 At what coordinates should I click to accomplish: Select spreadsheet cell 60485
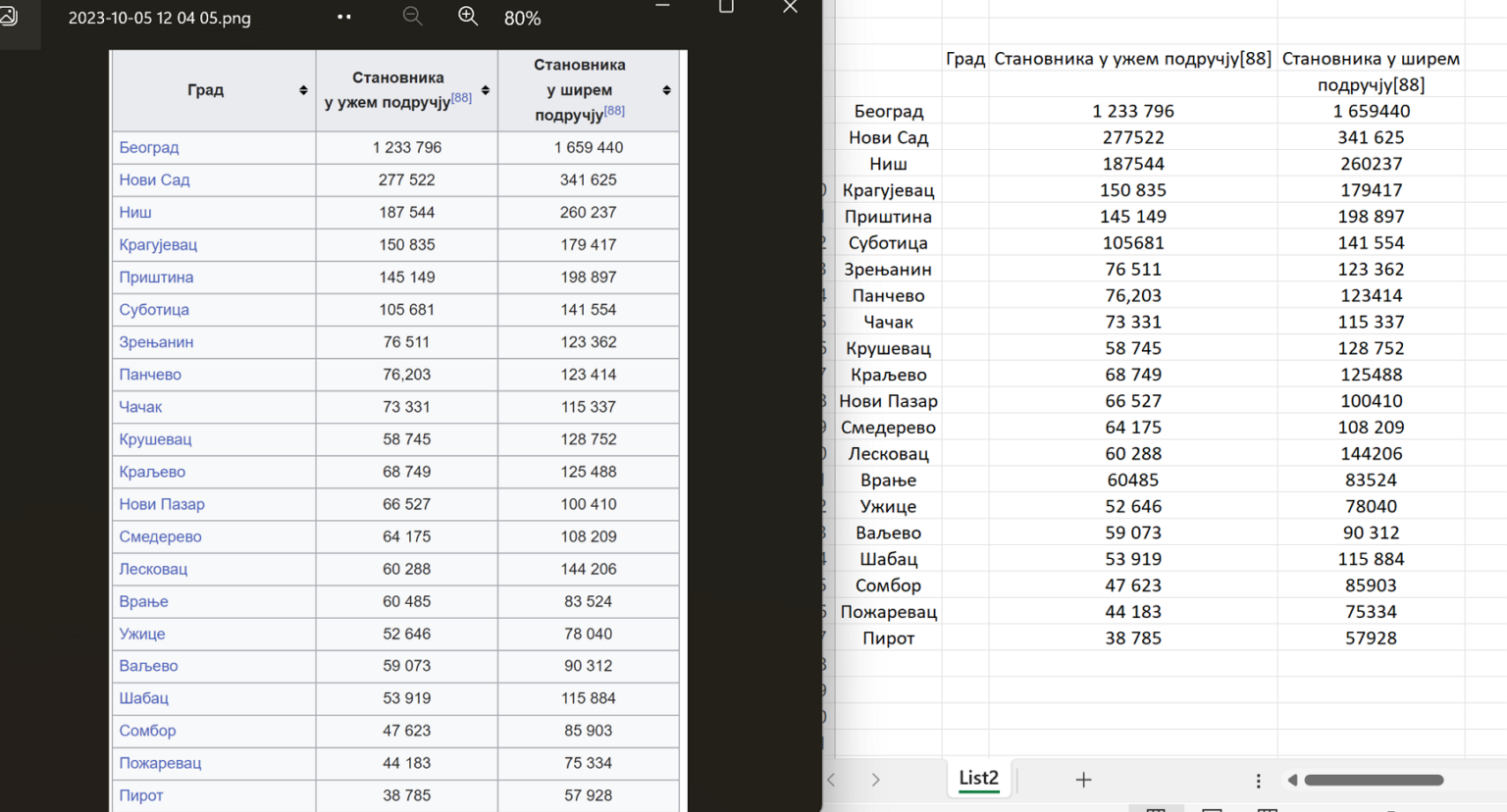click(x=1133, y=481)
